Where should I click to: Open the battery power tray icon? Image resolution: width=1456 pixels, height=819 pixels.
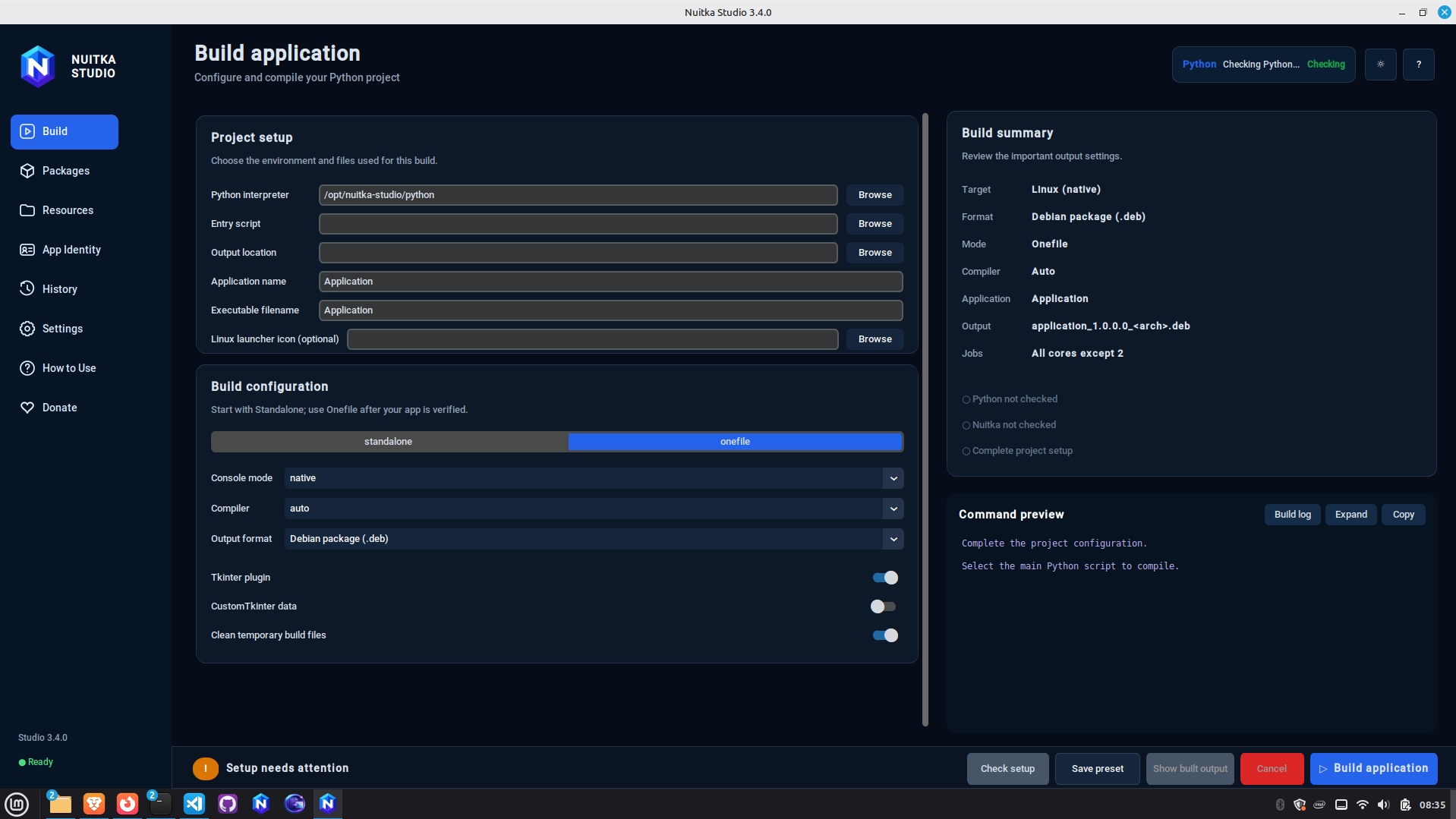1405,805
